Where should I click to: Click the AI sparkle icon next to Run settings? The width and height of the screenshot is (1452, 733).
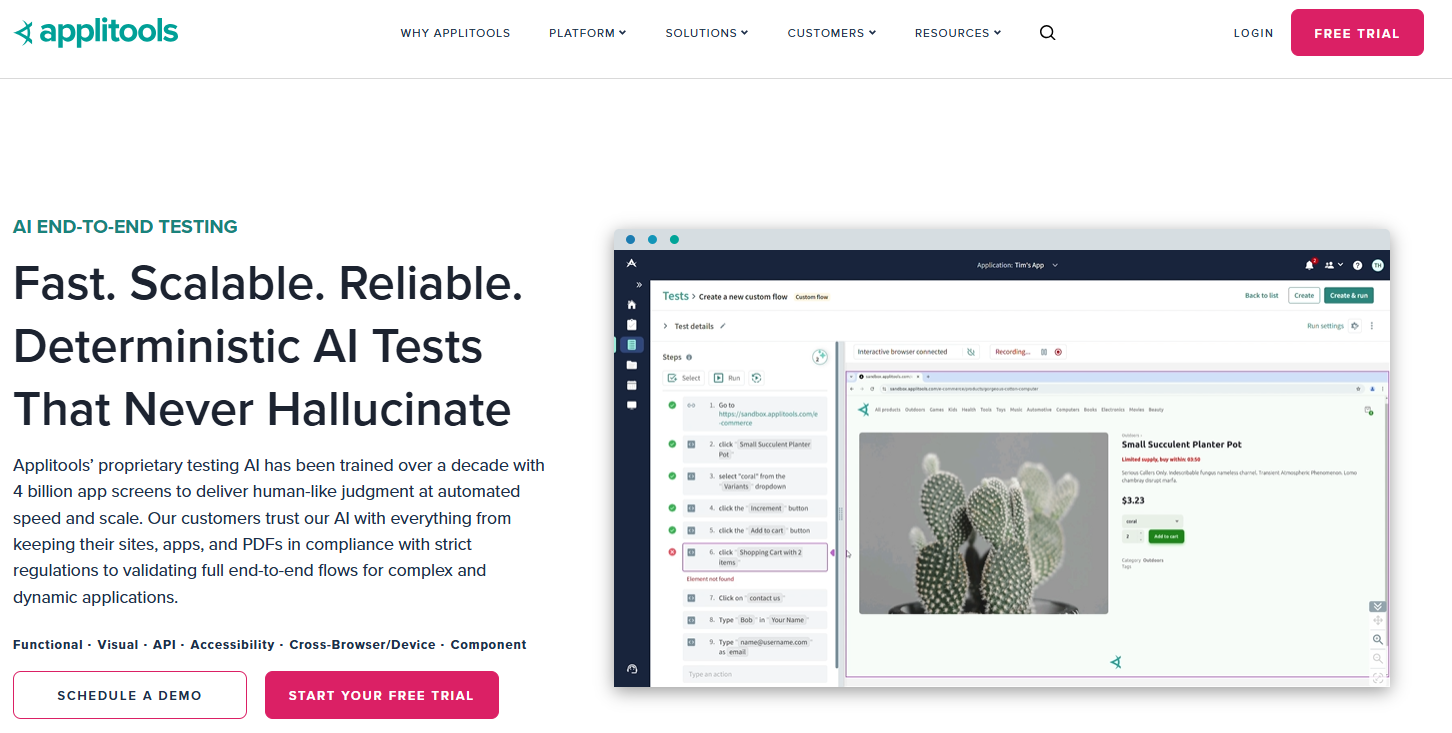(x=1354, y=326)
